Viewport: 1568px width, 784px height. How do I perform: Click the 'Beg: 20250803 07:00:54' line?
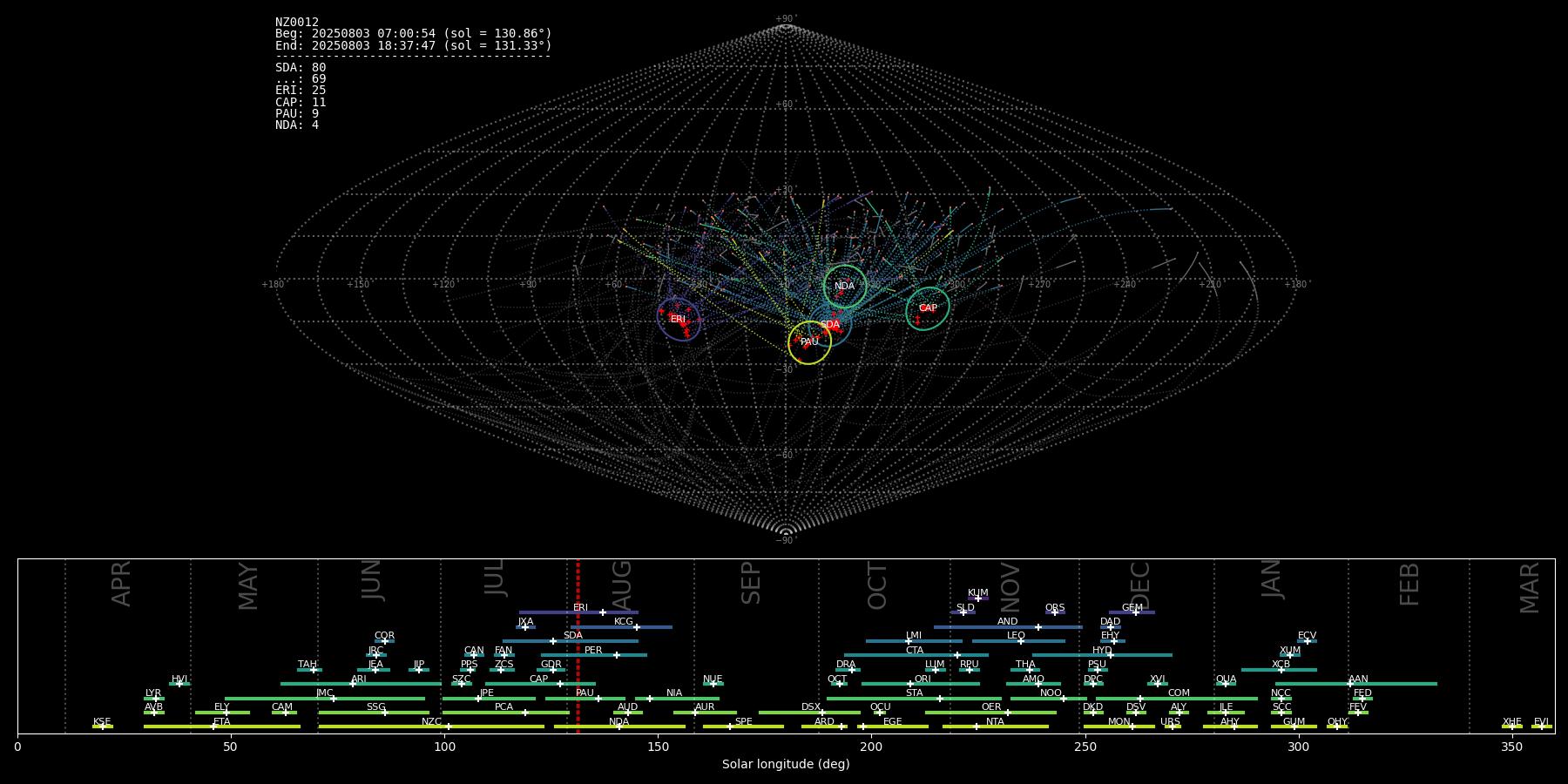414,34
